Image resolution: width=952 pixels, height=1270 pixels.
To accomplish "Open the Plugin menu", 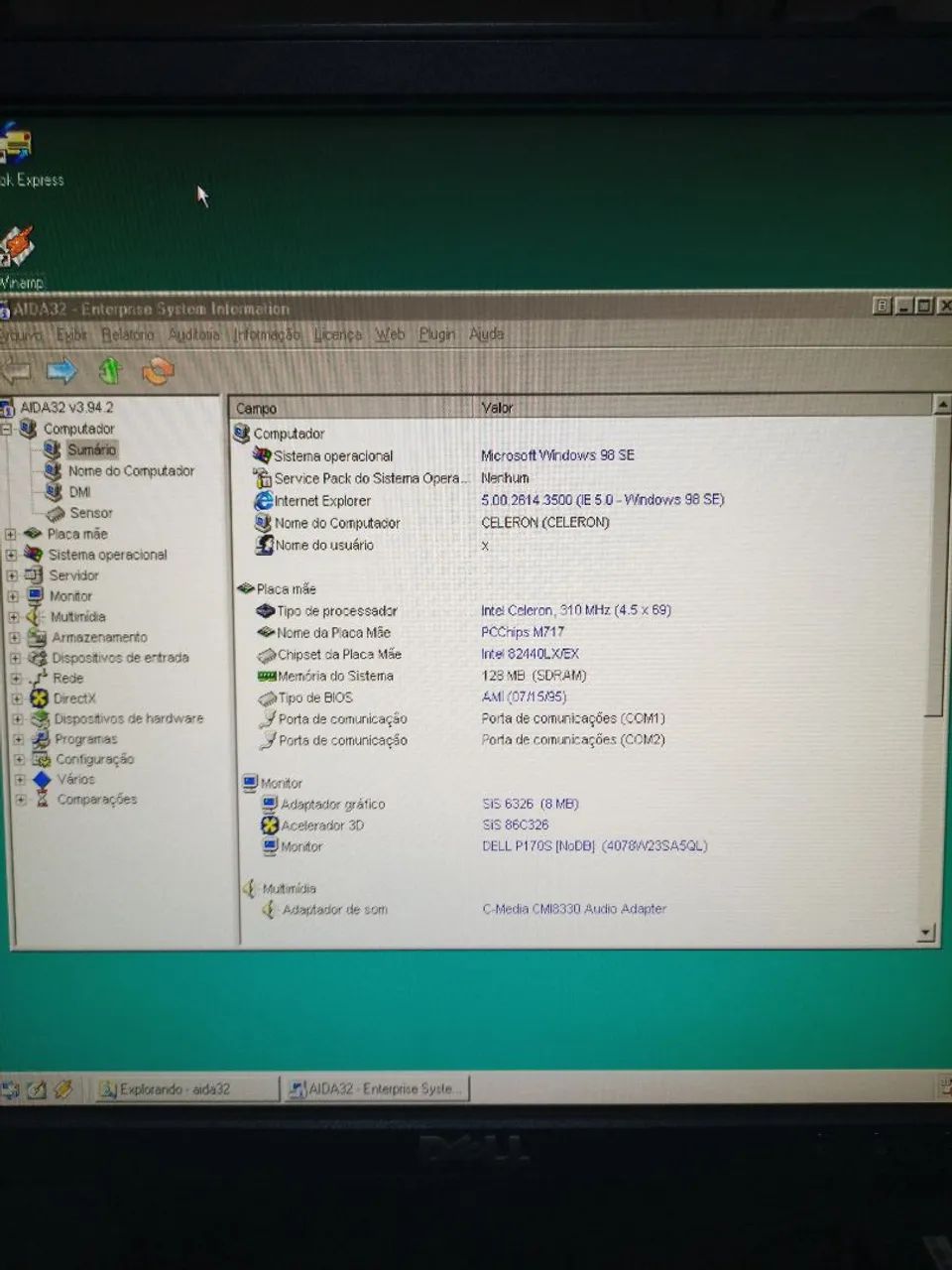I will click(x=437, y=334).
